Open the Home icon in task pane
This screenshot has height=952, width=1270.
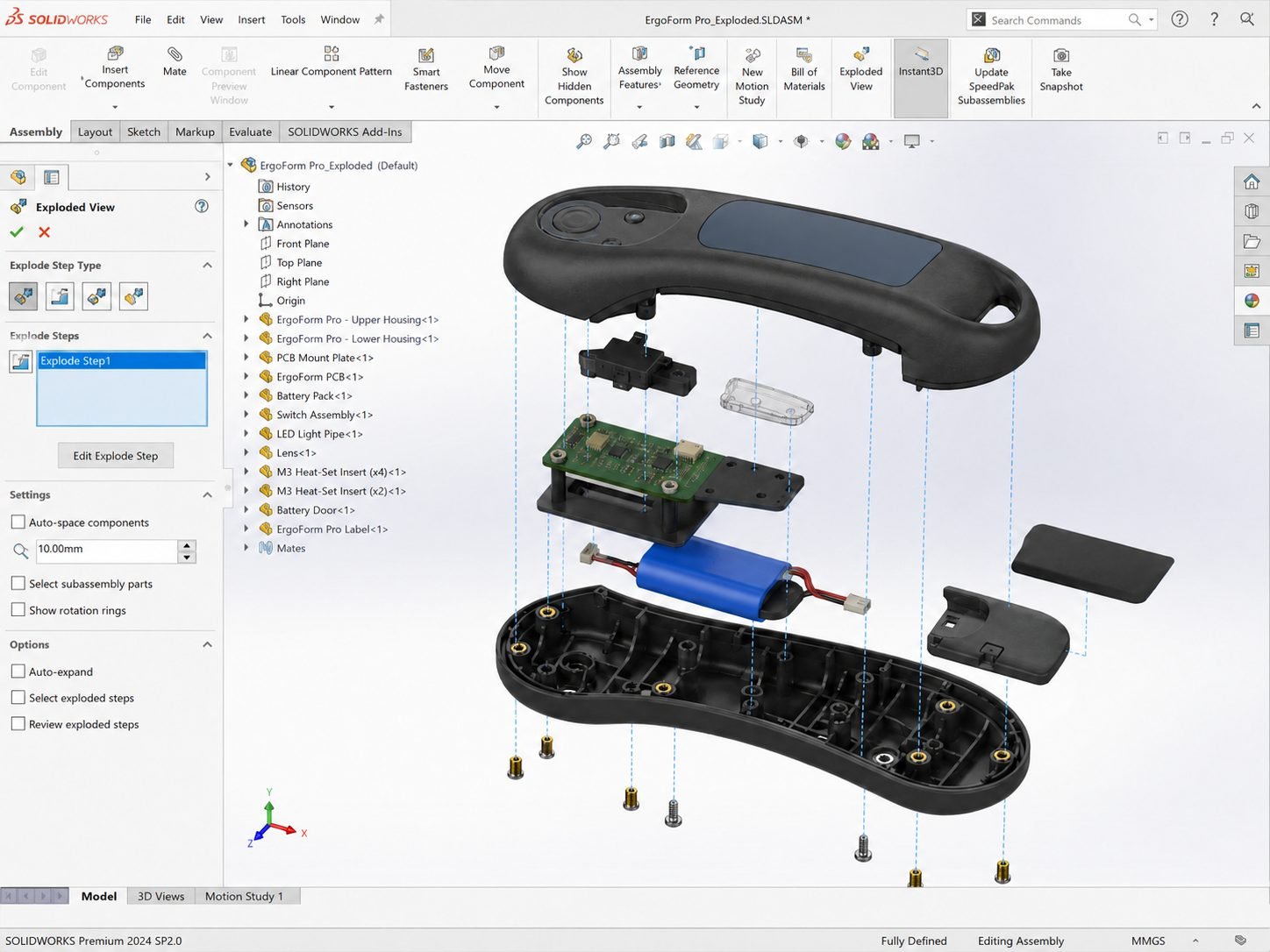1252,181
